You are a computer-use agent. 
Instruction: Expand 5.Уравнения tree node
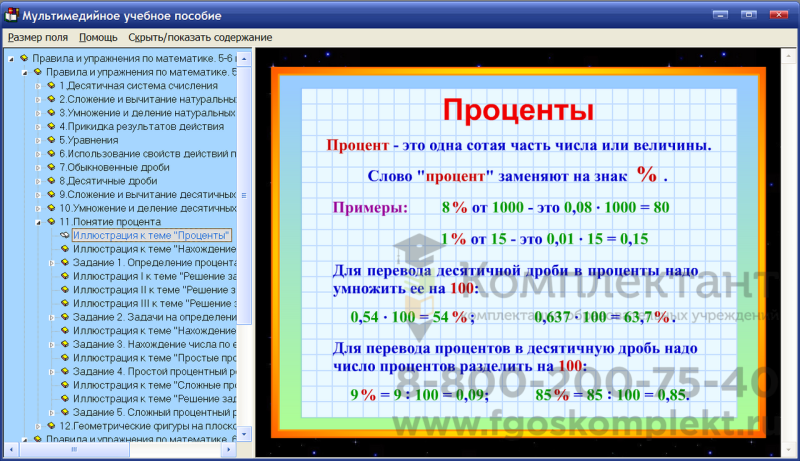38,140
